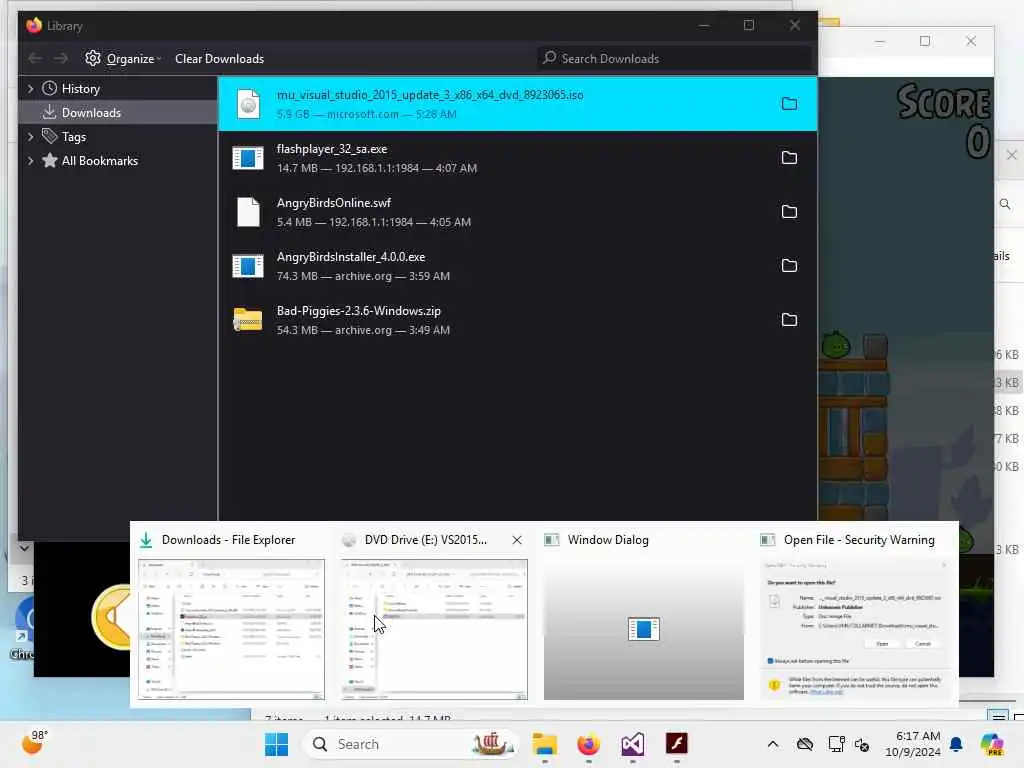The height and width of the screenshot is (768, 1024).
Task: Click the display device tray icon
Action: 836,744
